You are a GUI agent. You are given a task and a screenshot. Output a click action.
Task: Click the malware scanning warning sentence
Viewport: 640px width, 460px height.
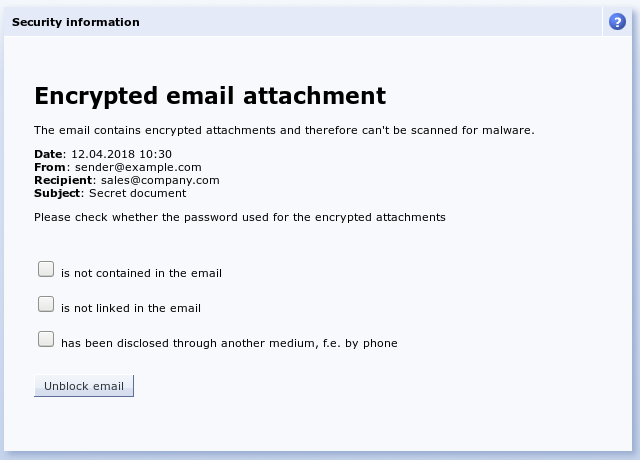point(284,130)
